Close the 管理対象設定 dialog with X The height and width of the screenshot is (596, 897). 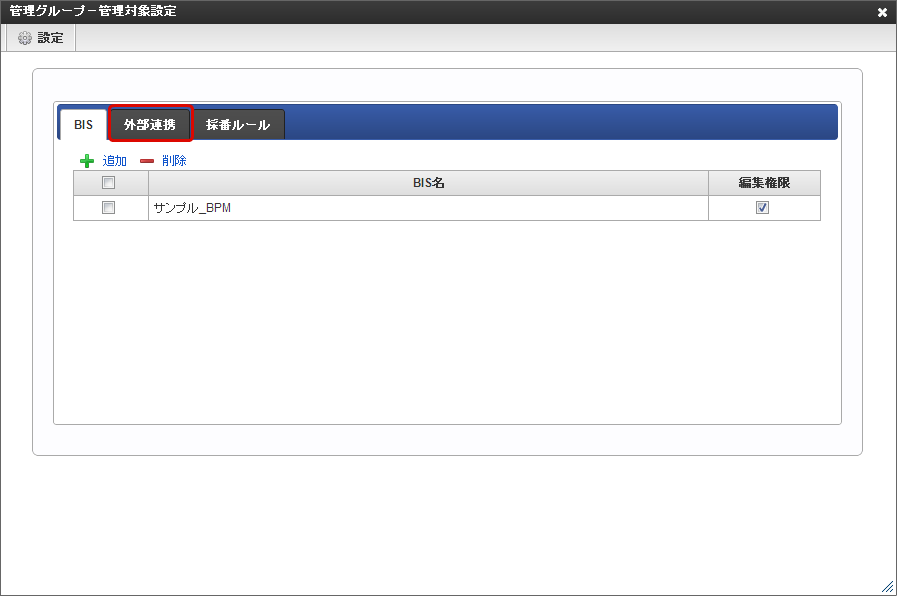click(882, 12)
